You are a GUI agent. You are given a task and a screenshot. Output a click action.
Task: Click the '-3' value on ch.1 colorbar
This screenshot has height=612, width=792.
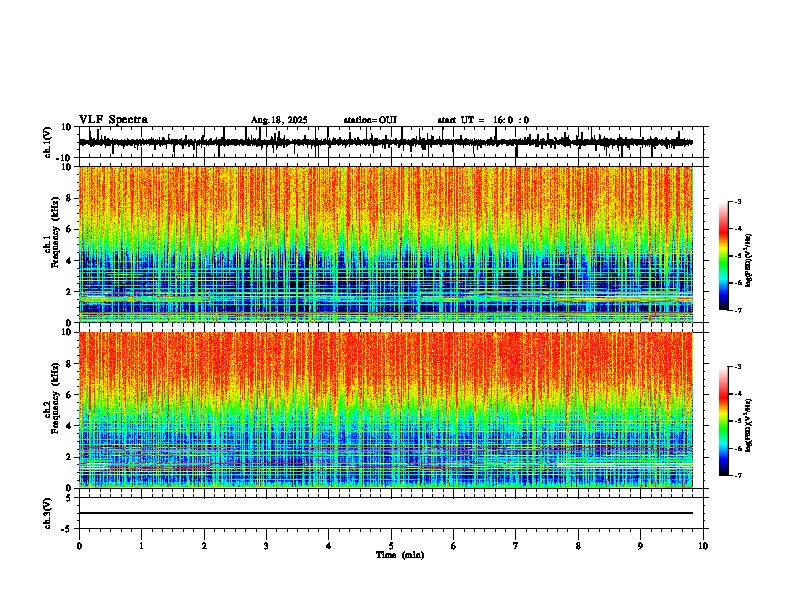pos(737,202)
